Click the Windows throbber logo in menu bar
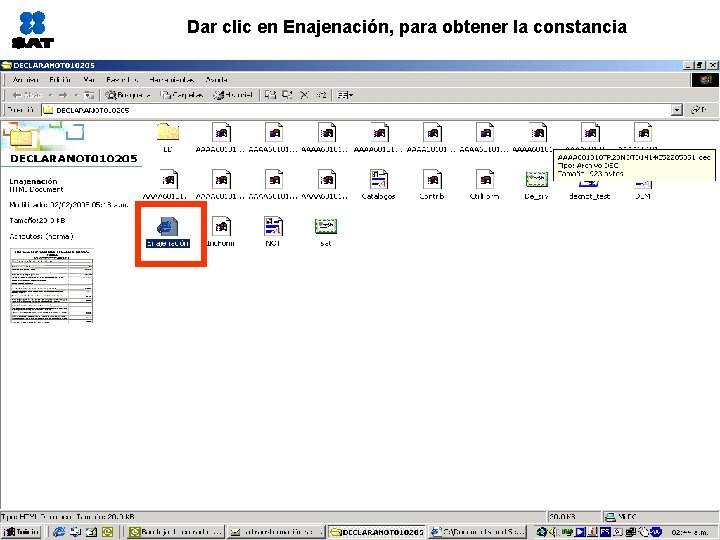720x540 pixels. click(705, 80)
